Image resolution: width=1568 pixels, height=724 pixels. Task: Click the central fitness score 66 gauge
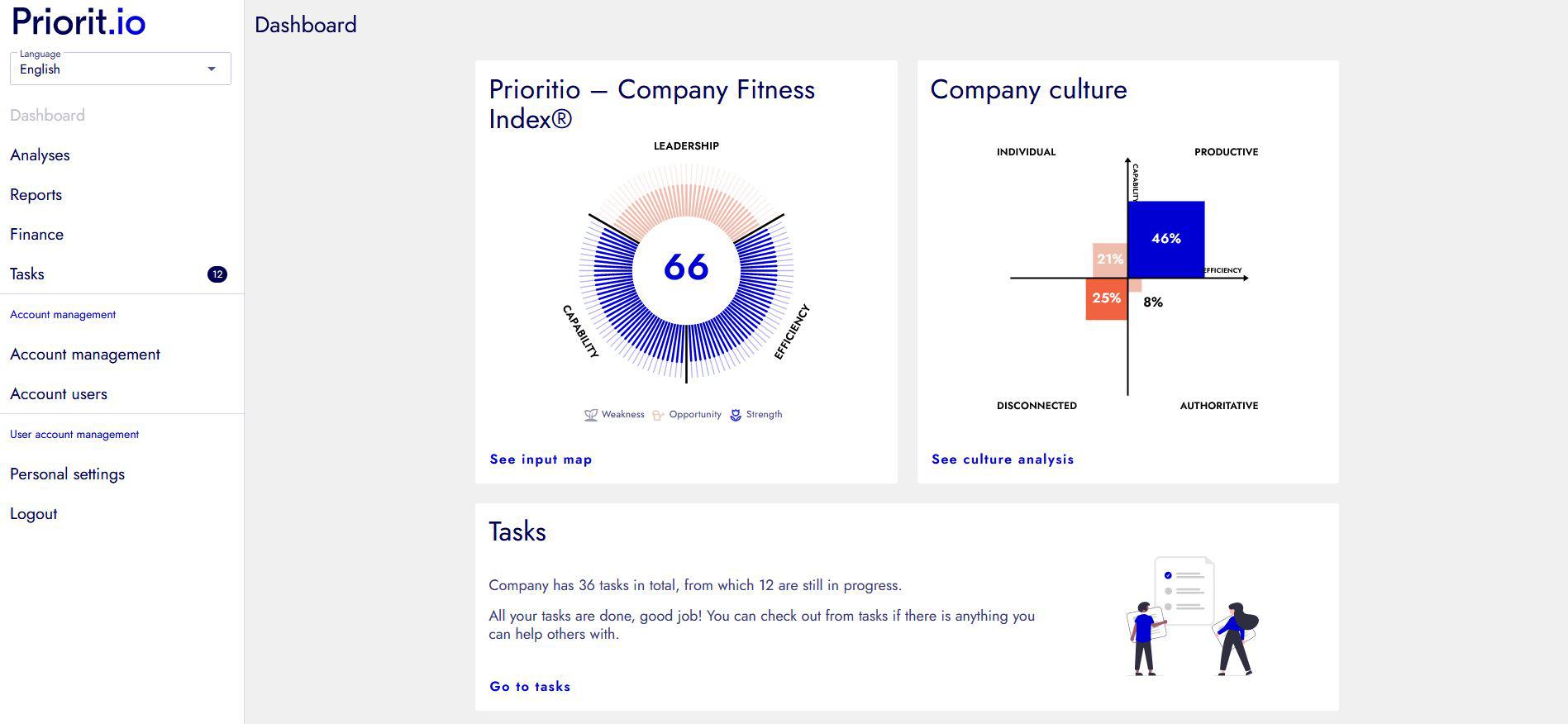(x=684, y=269)
